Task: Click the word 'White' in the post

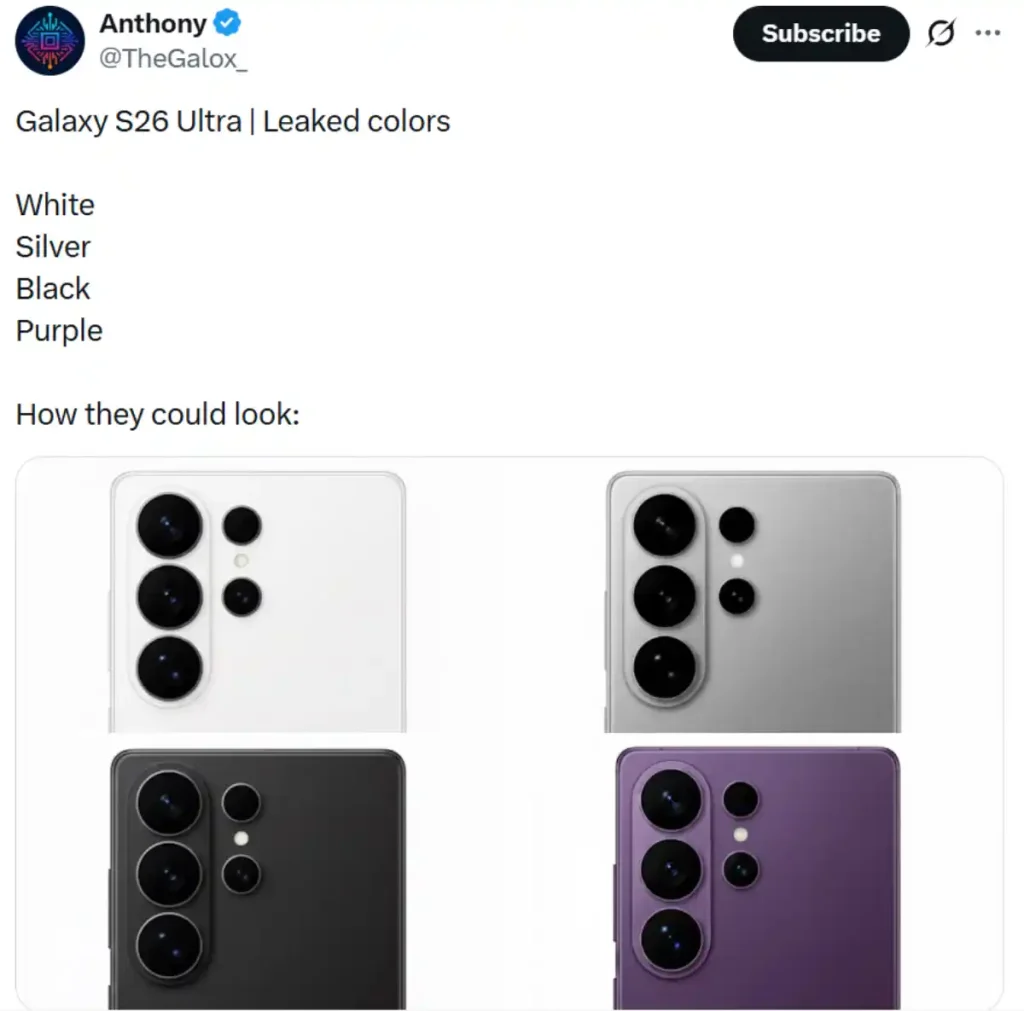Action: point(55,205)
